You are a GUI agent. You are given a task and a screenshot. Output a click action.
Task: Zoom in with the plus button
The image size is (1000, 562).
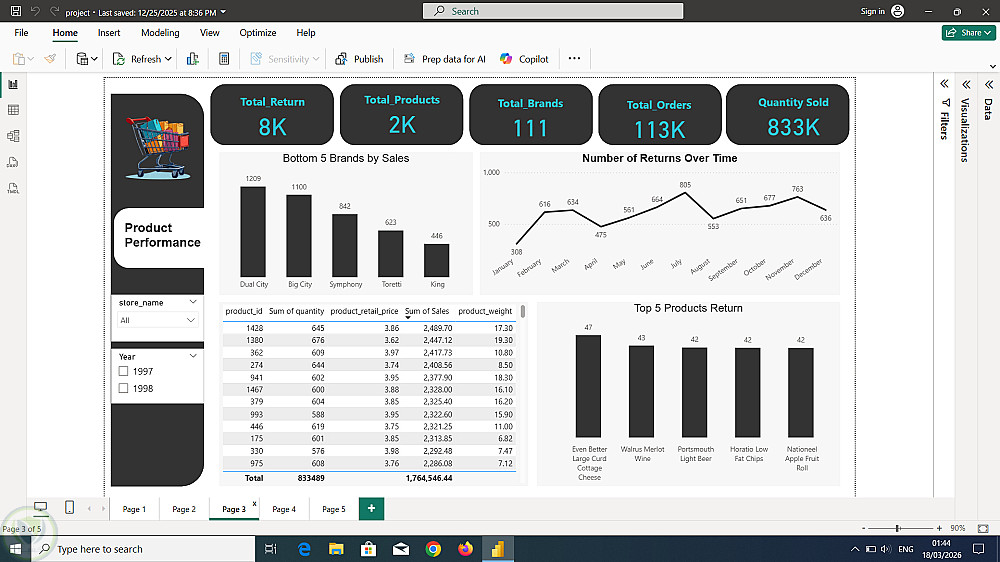tap(939, 528)
